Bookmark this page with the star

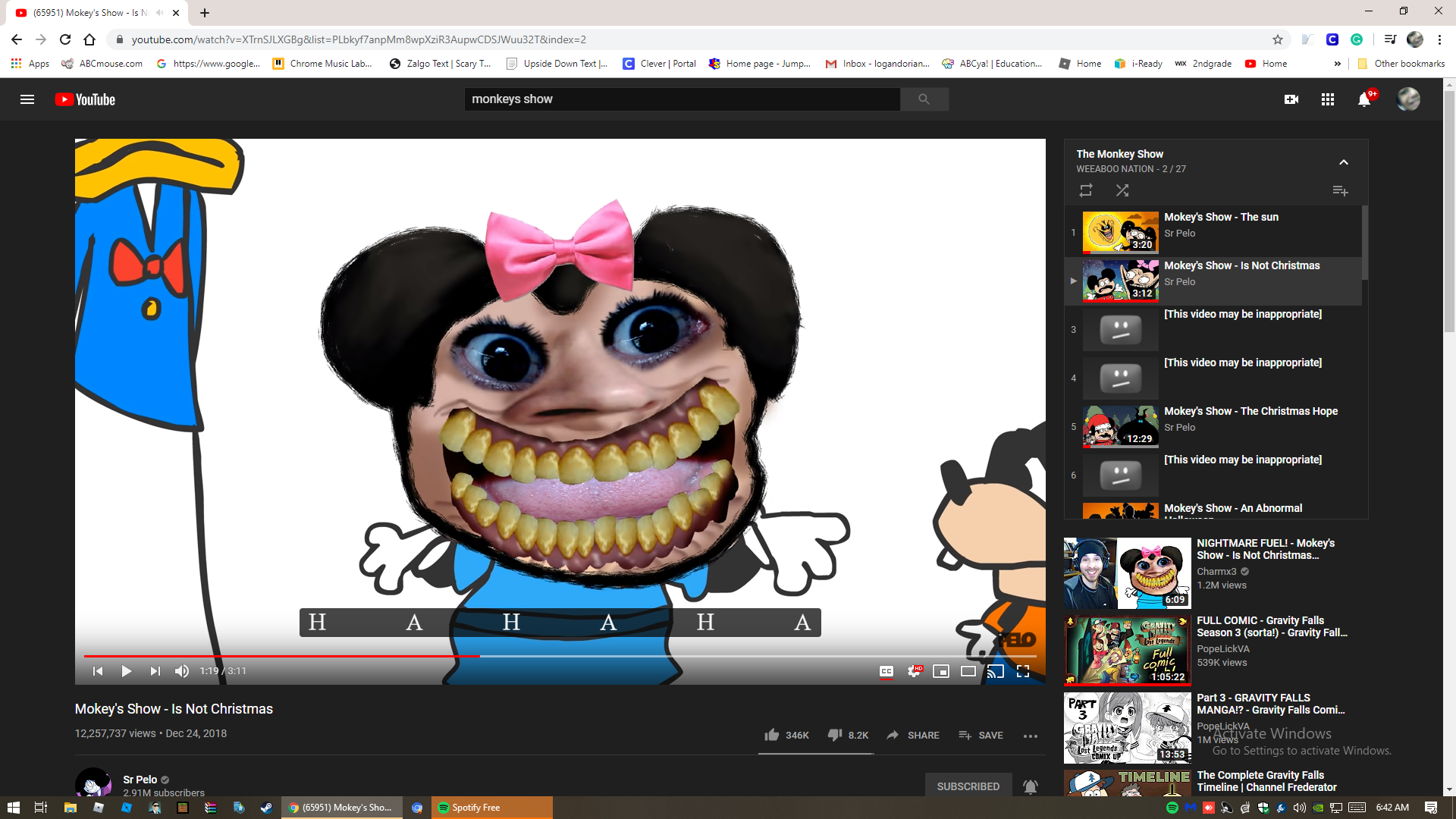point(1278,39)
